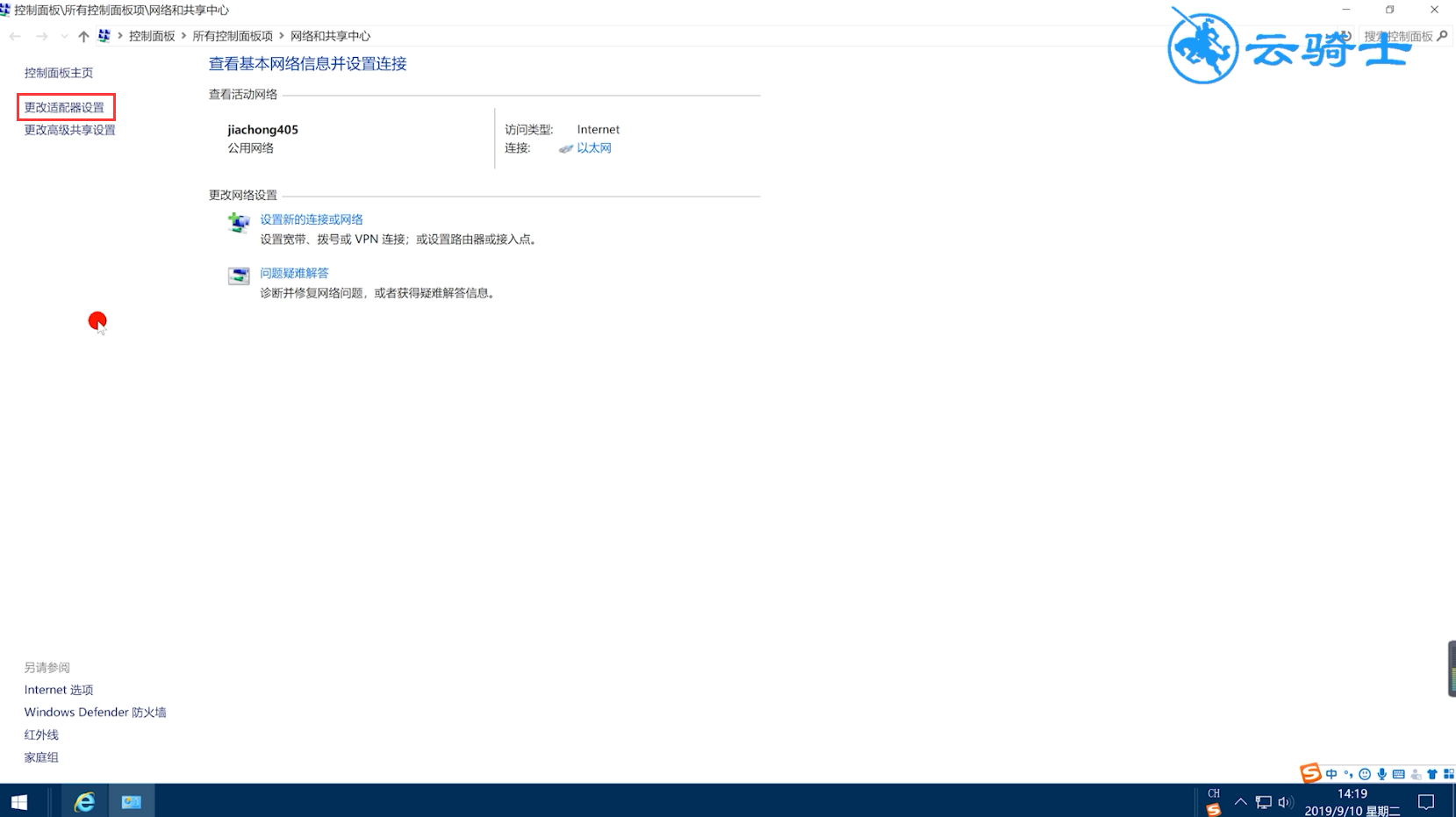
Task: Click the new connection setup icon
Action: coord(238,222)
